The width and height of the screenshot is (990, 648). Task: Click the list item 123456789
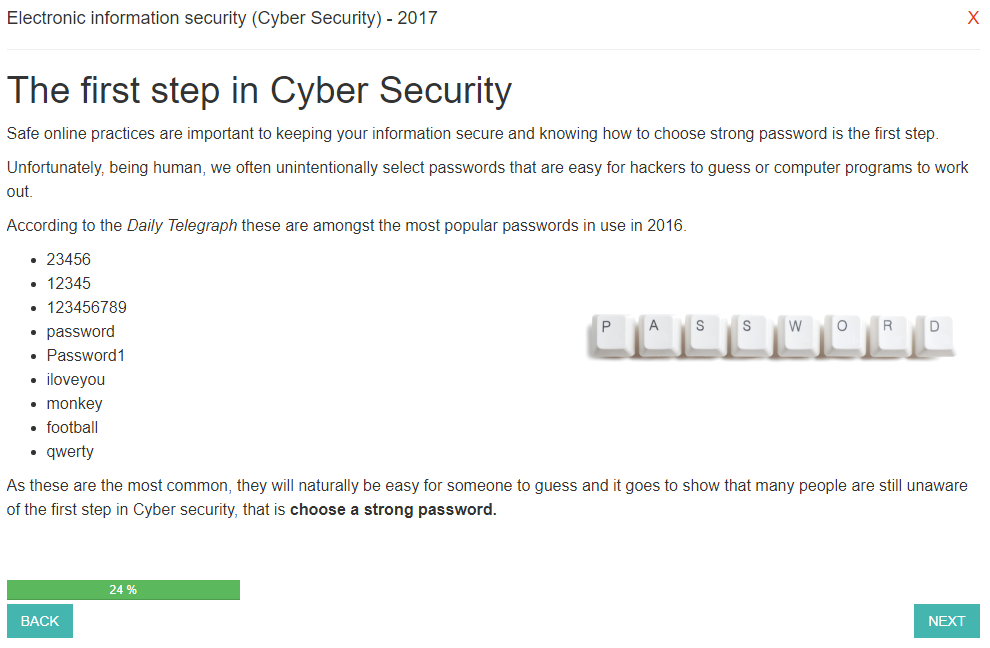tap(86, 308)
